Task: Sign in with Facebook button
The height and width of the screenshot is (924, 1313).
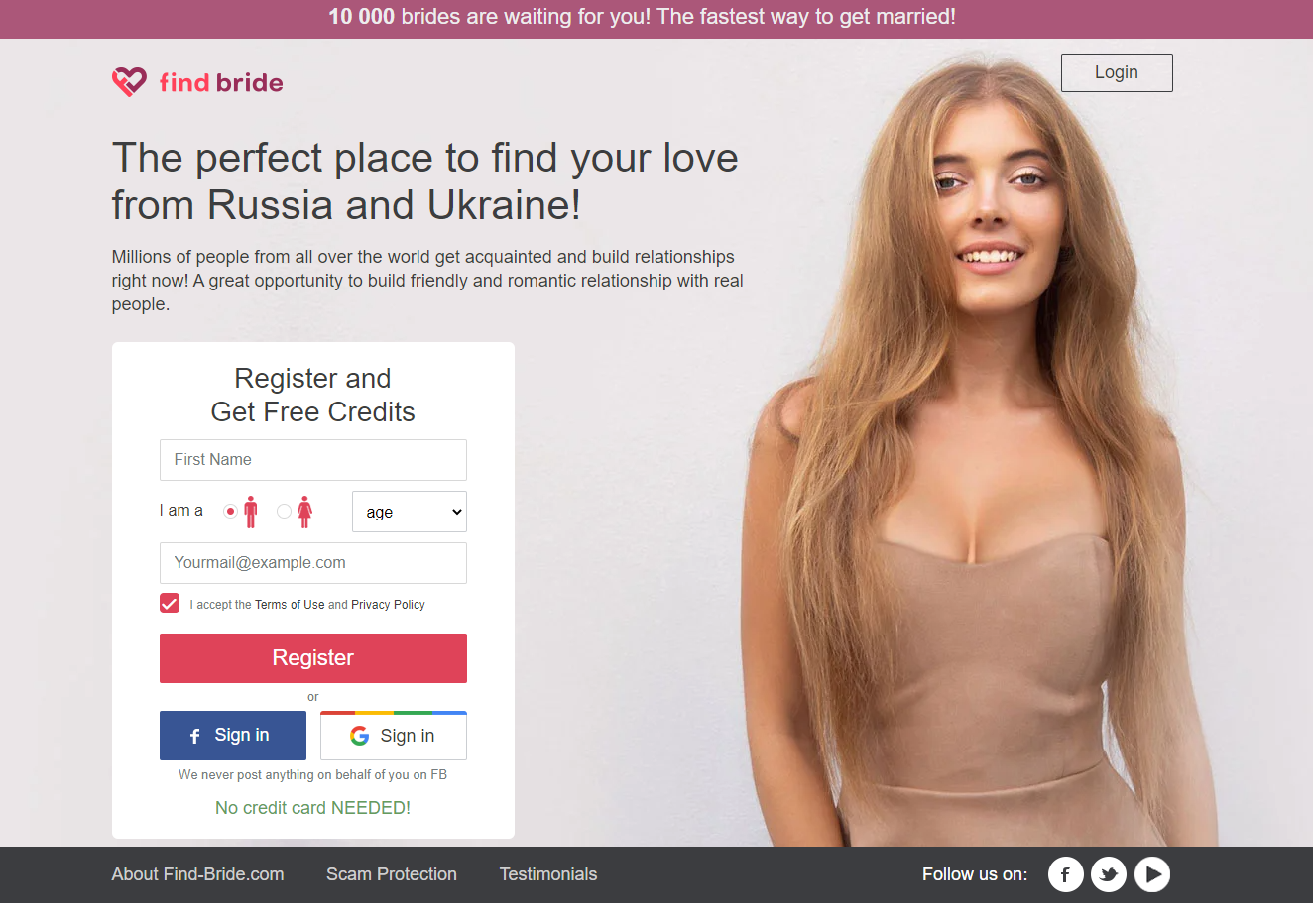Action: tap(233, 736)
